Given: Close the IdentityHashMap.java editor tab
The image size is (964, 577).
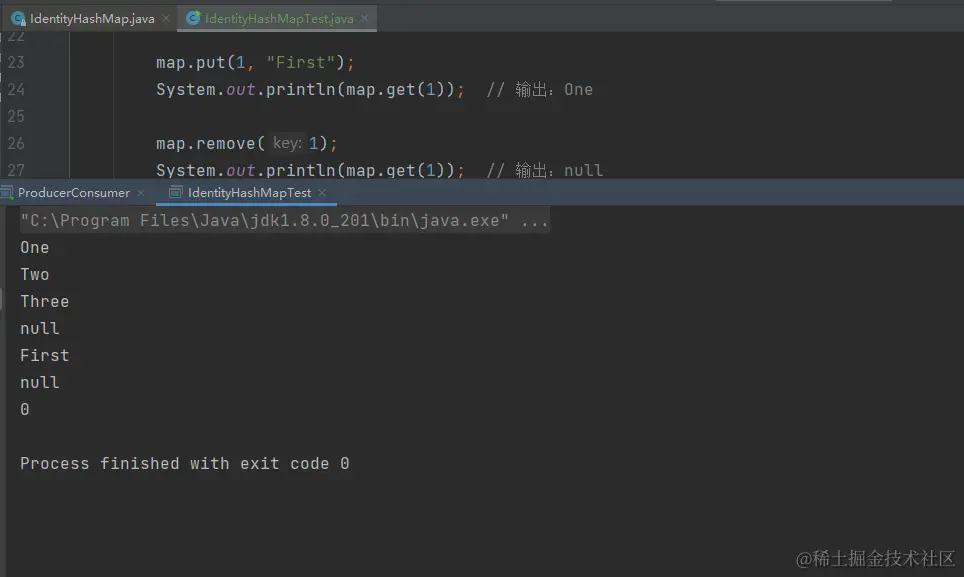Looking at the screenshot, I should click(x=166, y=18).
